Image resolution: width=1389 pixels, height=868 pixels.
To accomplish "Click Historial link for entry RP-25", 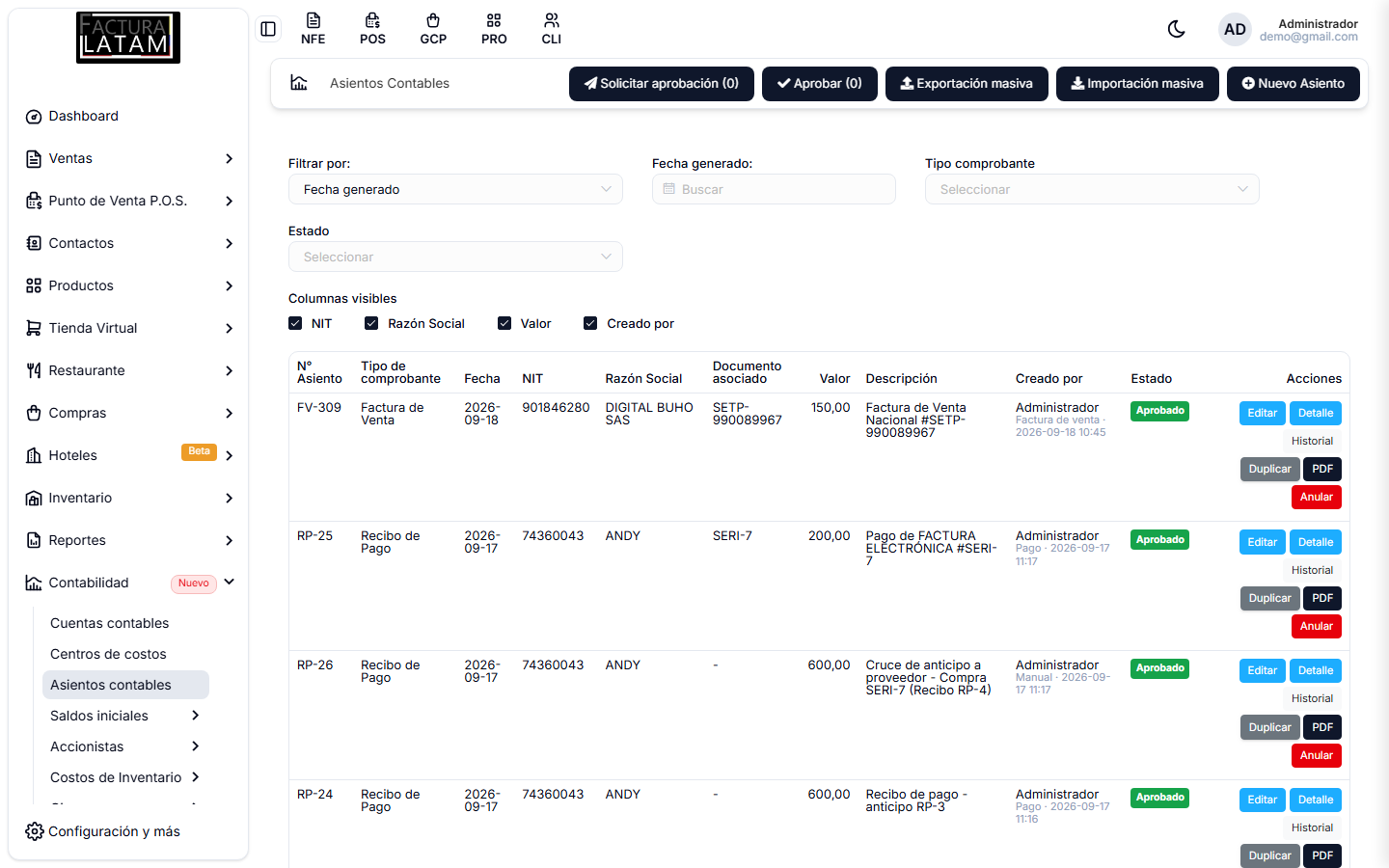I will (1312, 570).
